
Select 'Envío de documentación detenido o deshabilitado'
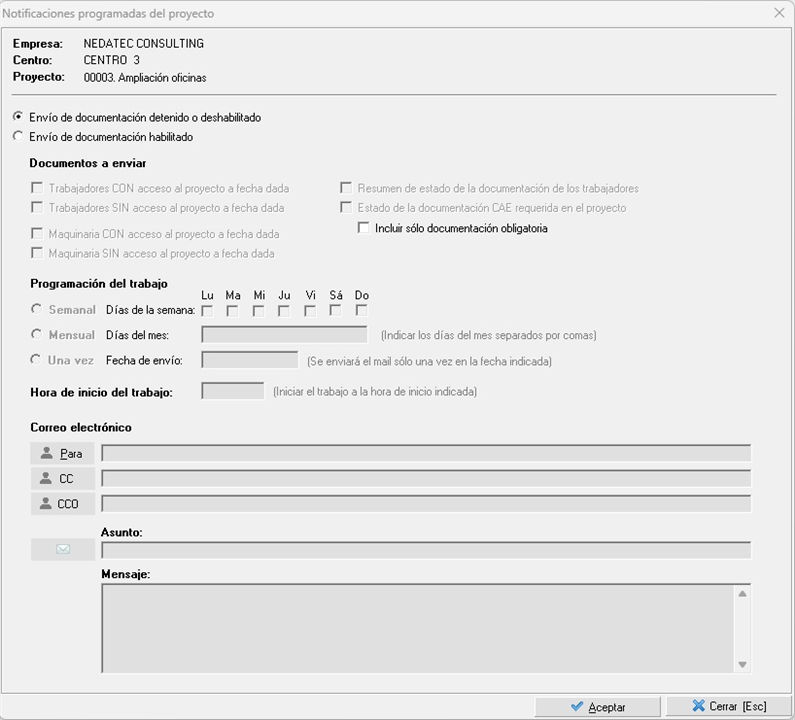pos(17,117)
